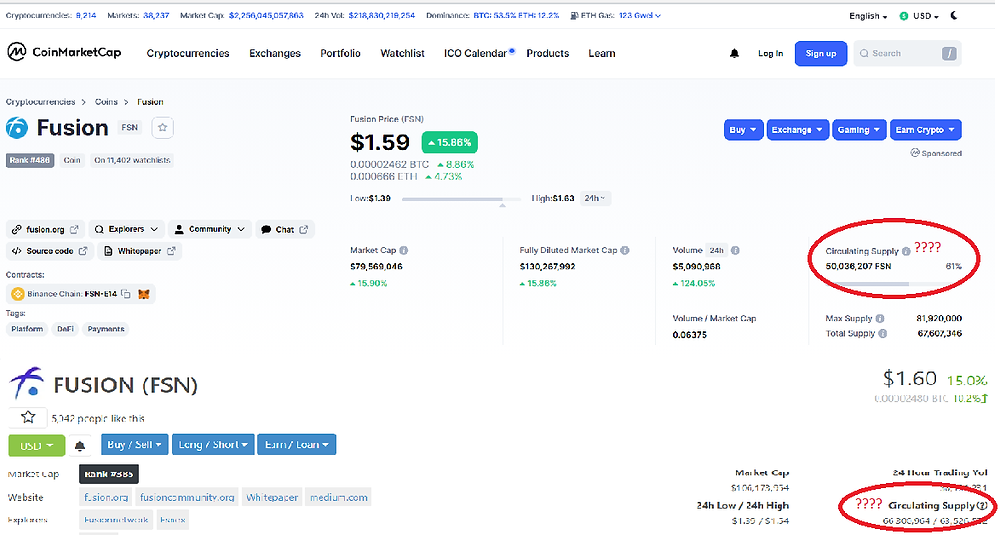Click the green 15.86% price change badge
1000x535 pixels.
click(x=450, y=142)
